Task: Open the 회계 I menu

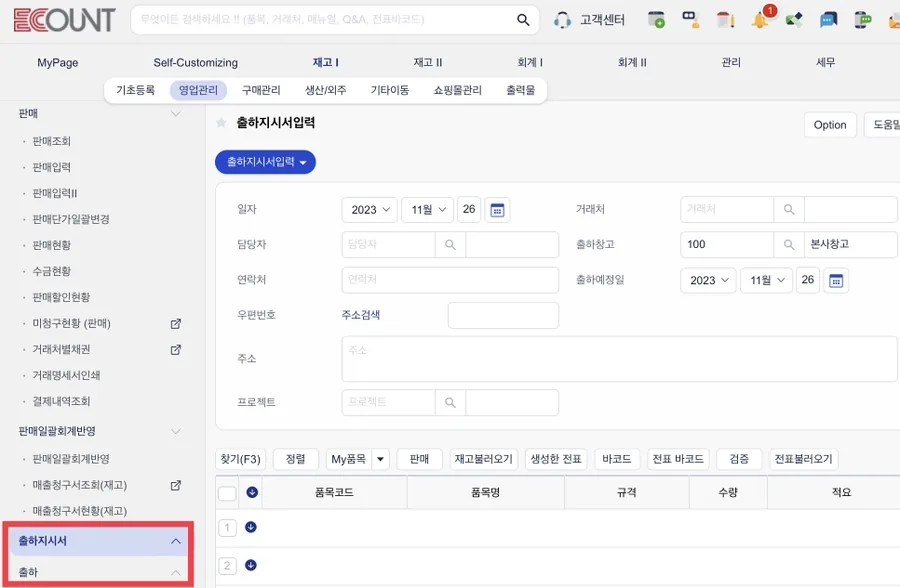Action: [x=530, y=62]
